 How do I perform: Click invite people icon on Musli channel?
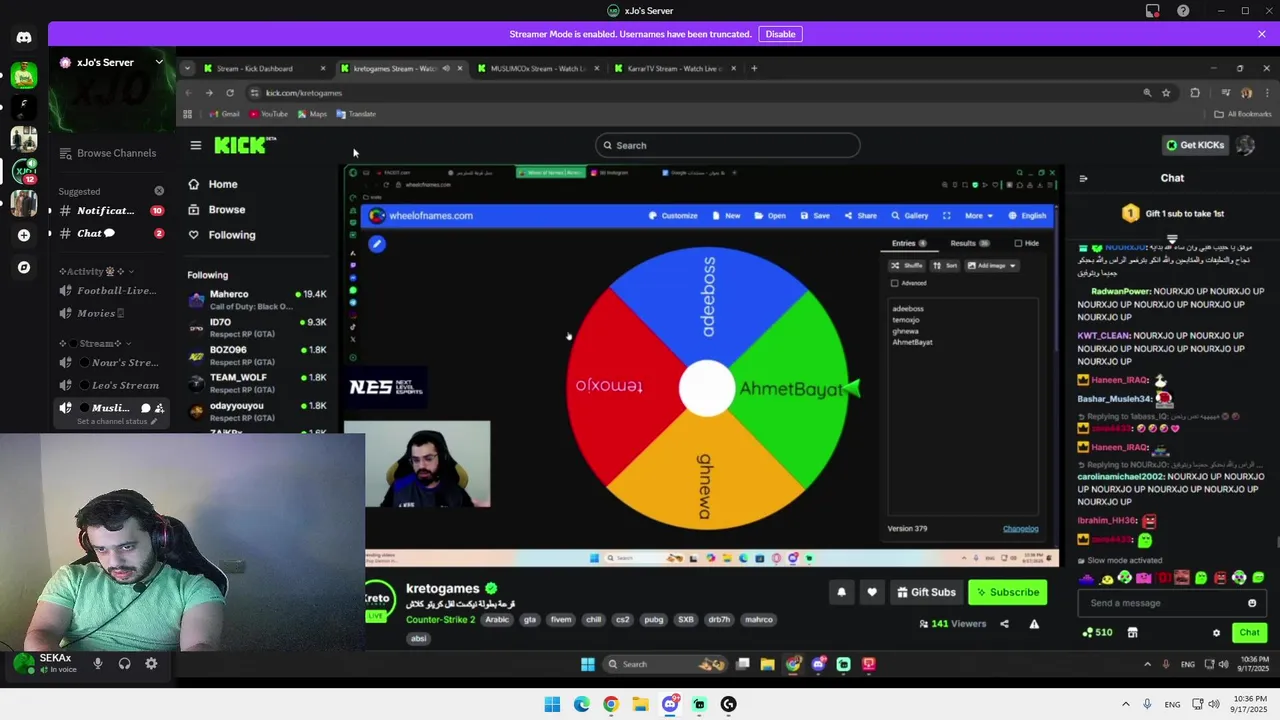[159, 408]
